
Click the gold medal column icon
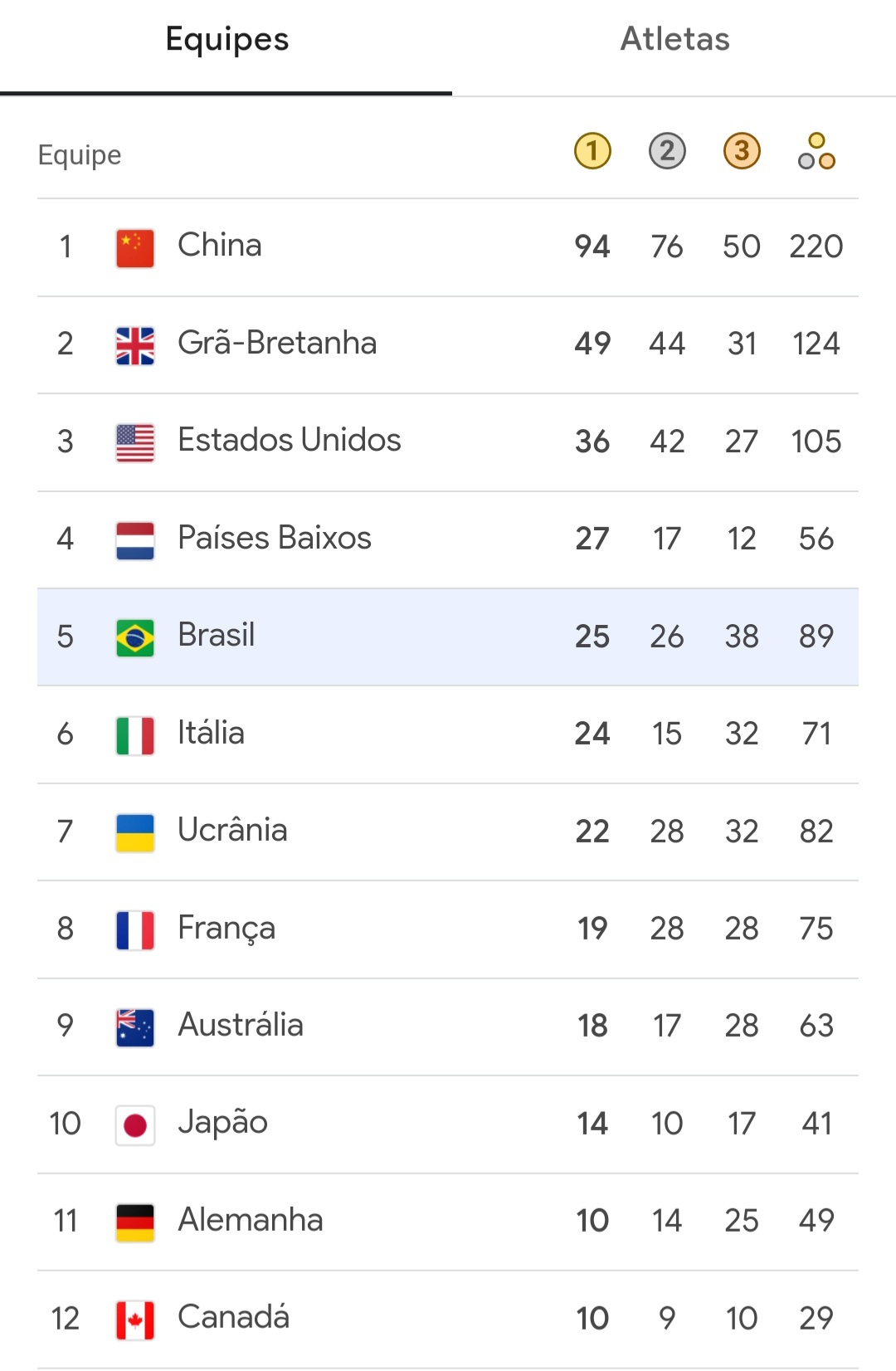pyautogui.click(x=592, y=151)
